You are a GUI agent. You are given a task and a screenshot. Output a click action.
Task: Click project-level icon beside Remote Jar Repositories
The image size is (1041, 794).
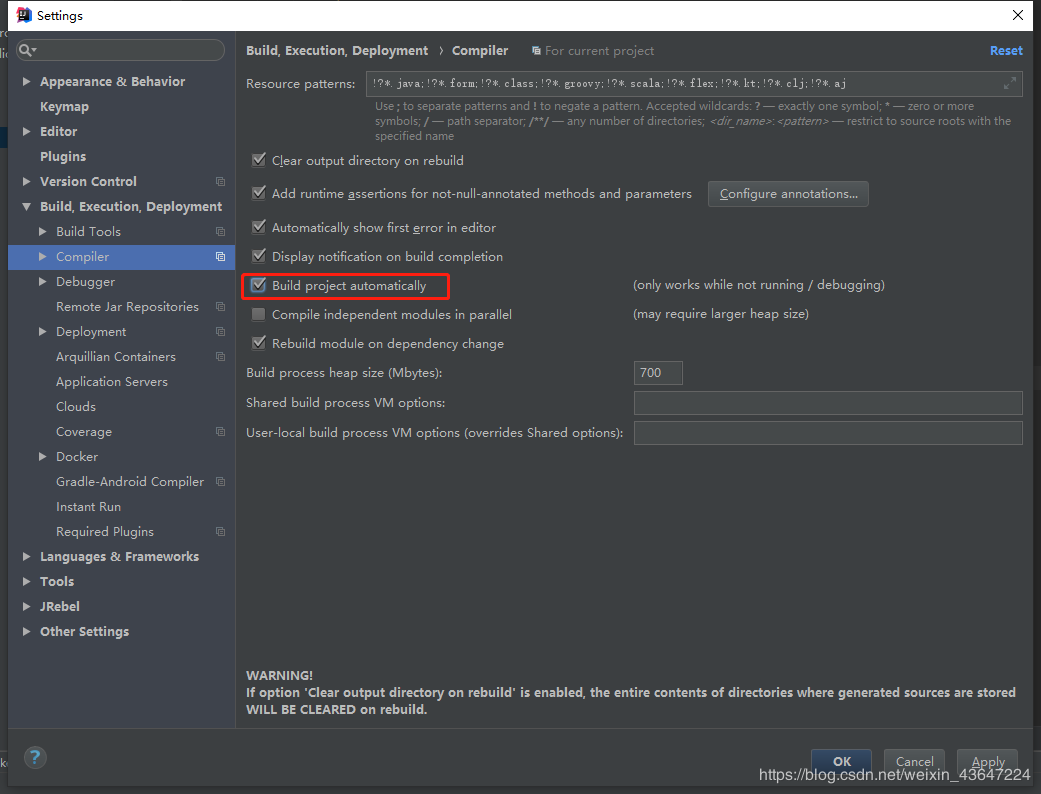pyautogui.click(x=220, y=307)
